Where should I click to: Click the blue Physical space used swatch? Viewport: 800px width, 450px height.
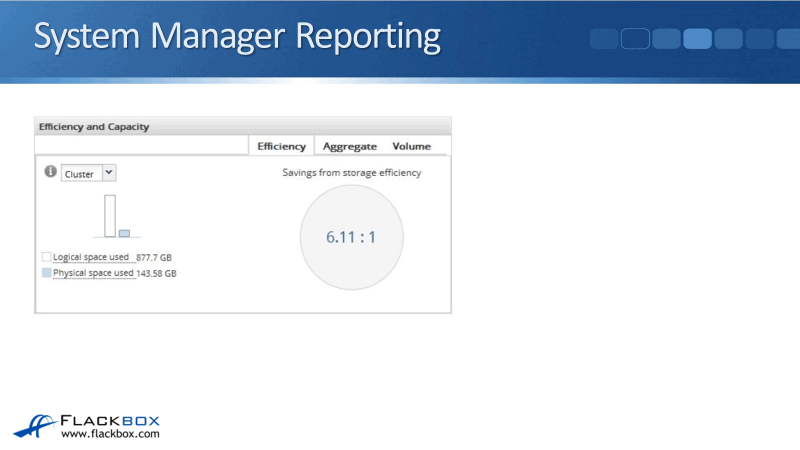coord(47,272)
